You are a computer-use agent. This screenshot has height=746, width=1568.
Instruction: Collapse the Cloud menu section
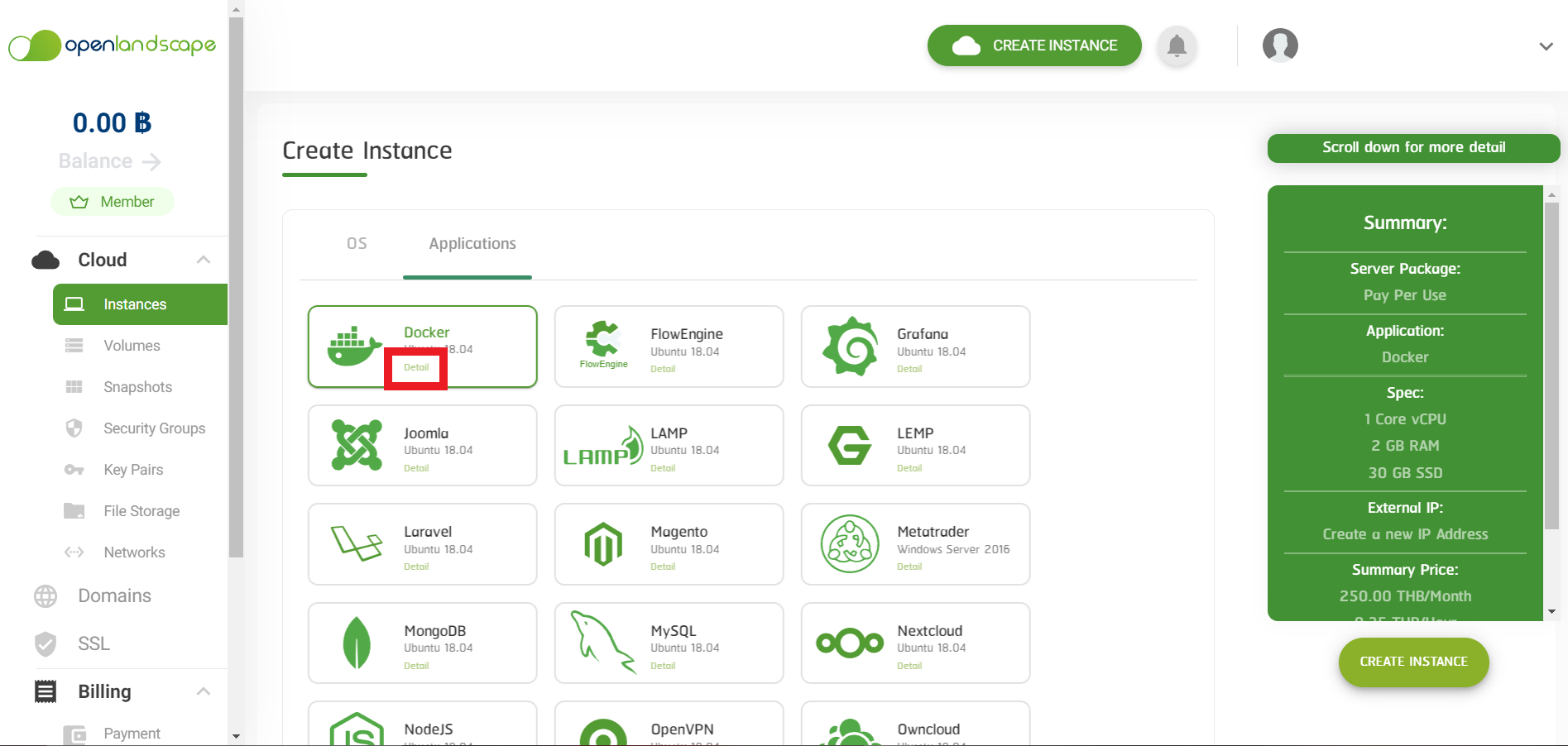(204, 260)
